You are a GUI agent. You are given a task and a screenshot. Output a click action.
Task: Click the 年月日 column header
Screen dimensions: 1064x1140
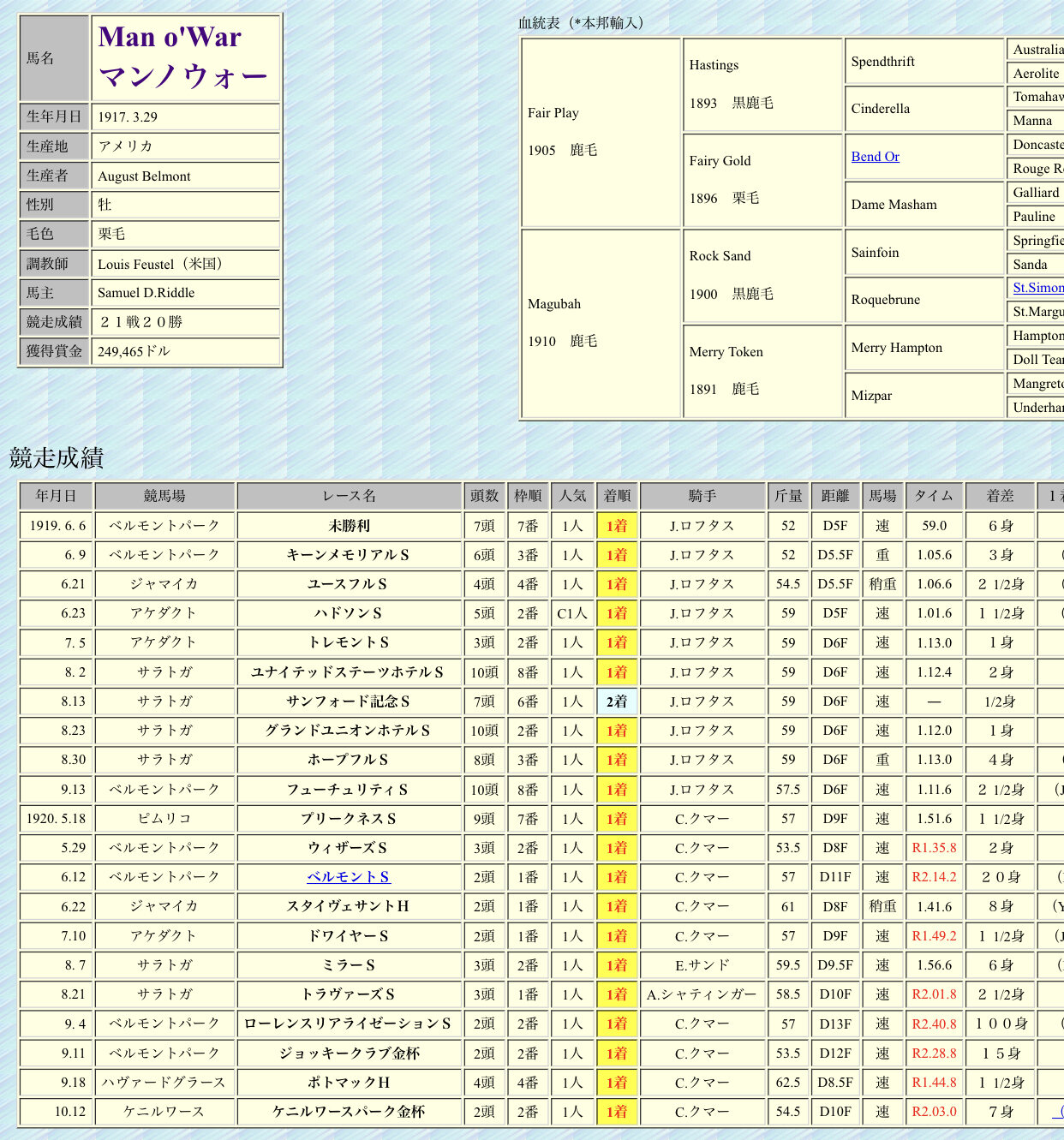pyautogui.click(x=56, y=496)
